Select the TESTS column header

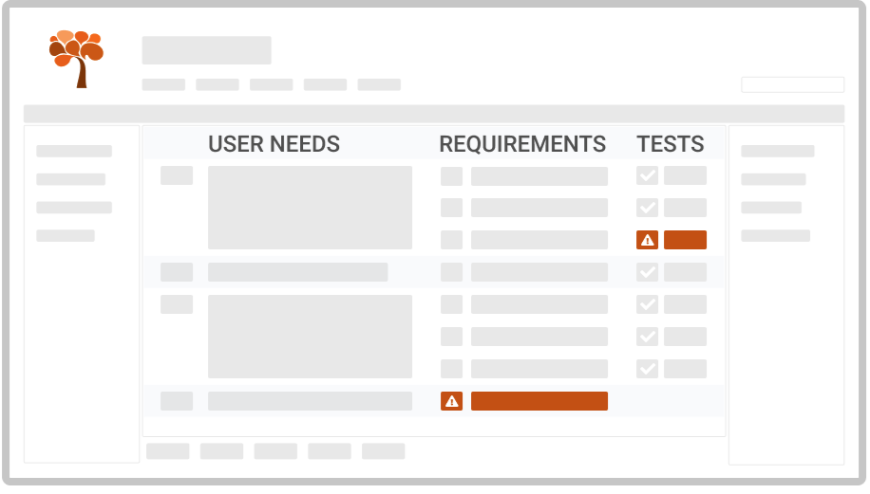point(670,144)
